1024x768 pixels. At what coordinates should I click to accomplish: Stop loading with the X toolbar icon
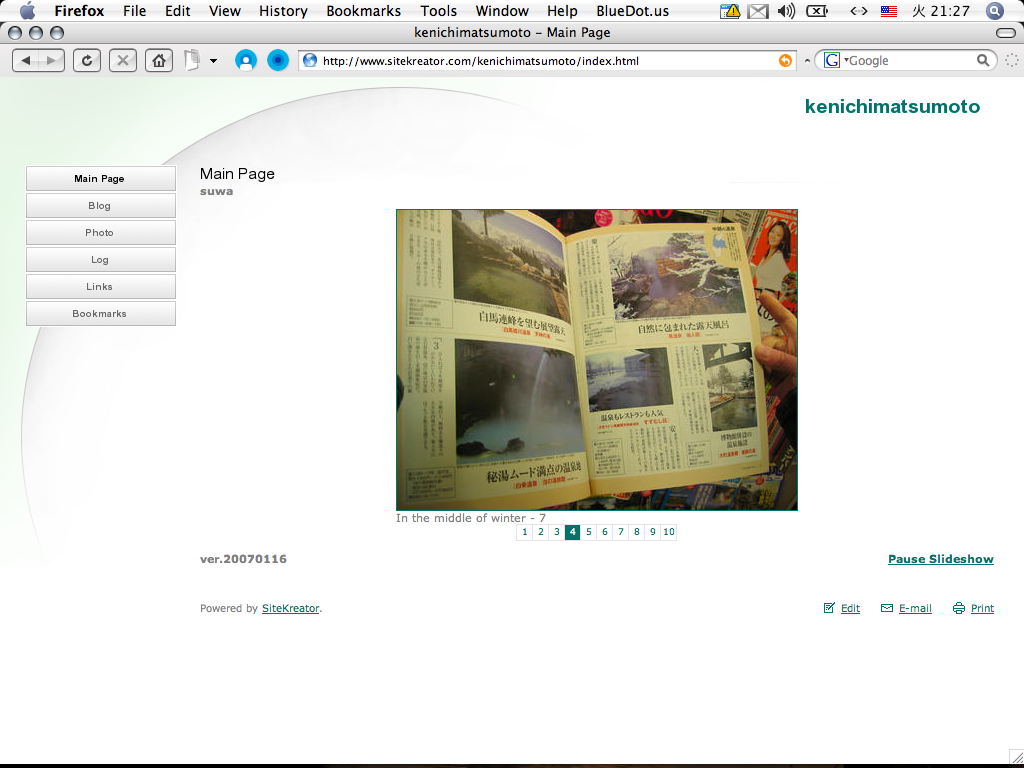pyautogui.click(x=123, y=61)
